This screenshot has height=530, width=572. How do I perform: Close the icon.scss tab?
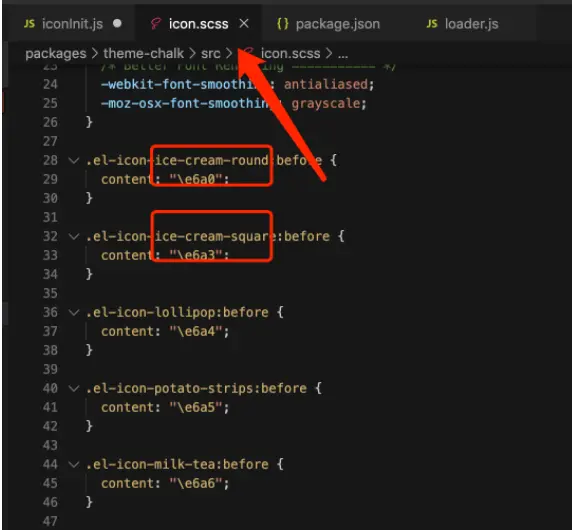(x=244, y=24)
